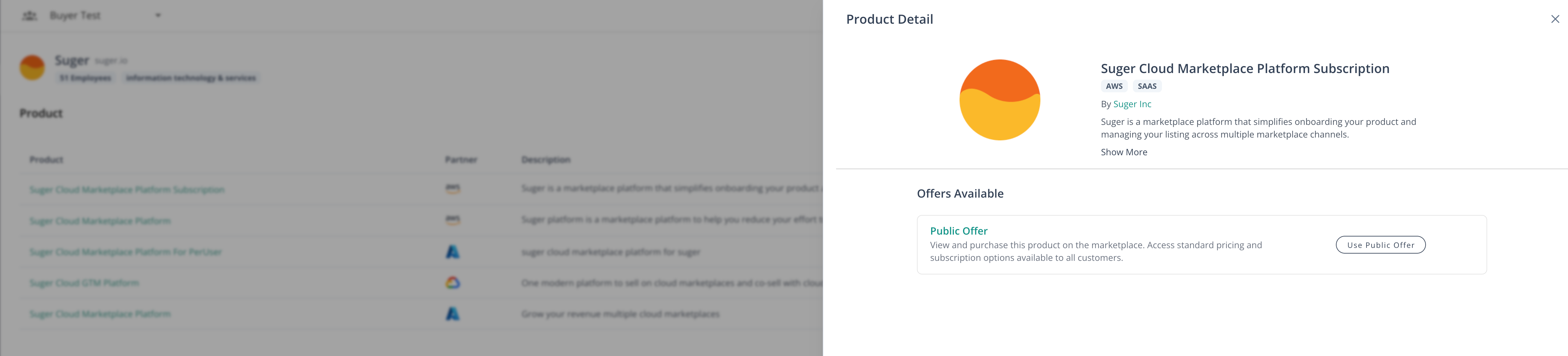Click the Azure icon on the last product row
The height and width of the screenshot is (356, 1568).
point(453,313)
